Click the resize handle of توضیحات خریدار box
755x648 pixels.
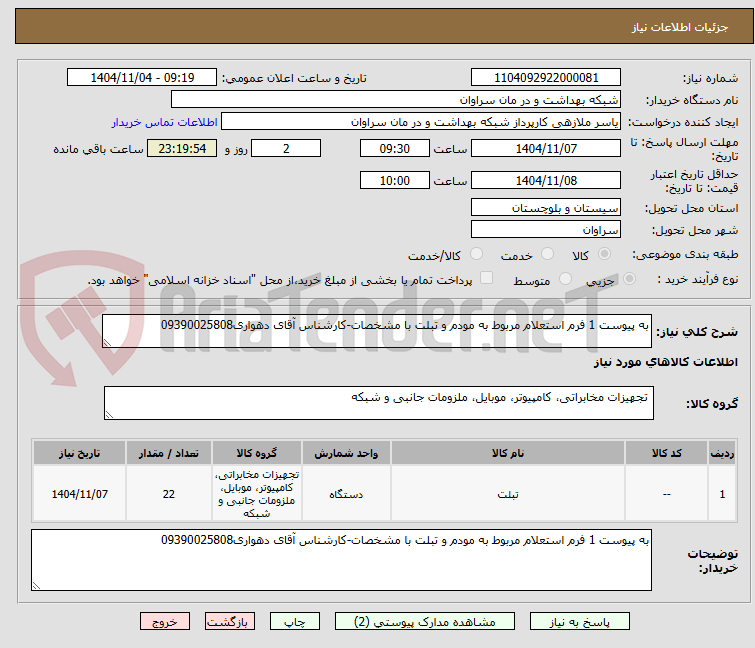(x=36, y=586)
